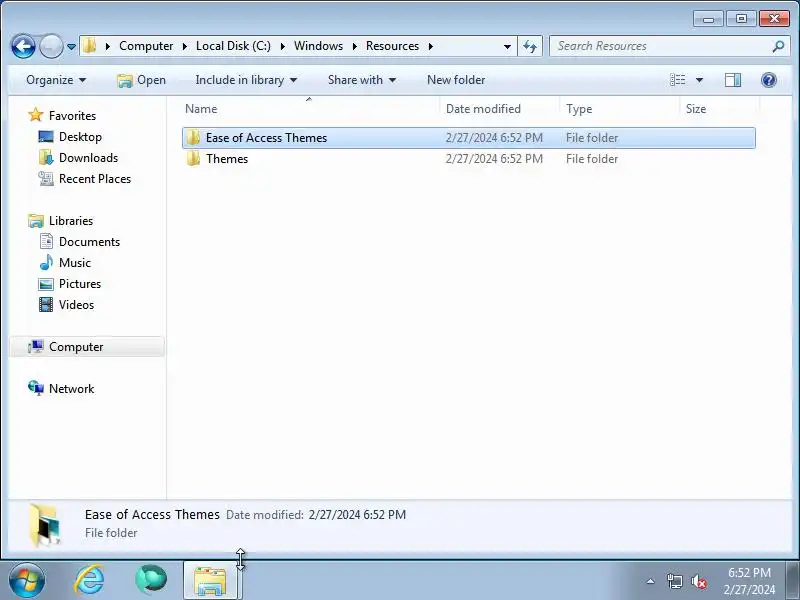Viewport: 800px width, 600px height.
Task: Select Resources in the address breadcrumb
Action: tap(392, 46)
